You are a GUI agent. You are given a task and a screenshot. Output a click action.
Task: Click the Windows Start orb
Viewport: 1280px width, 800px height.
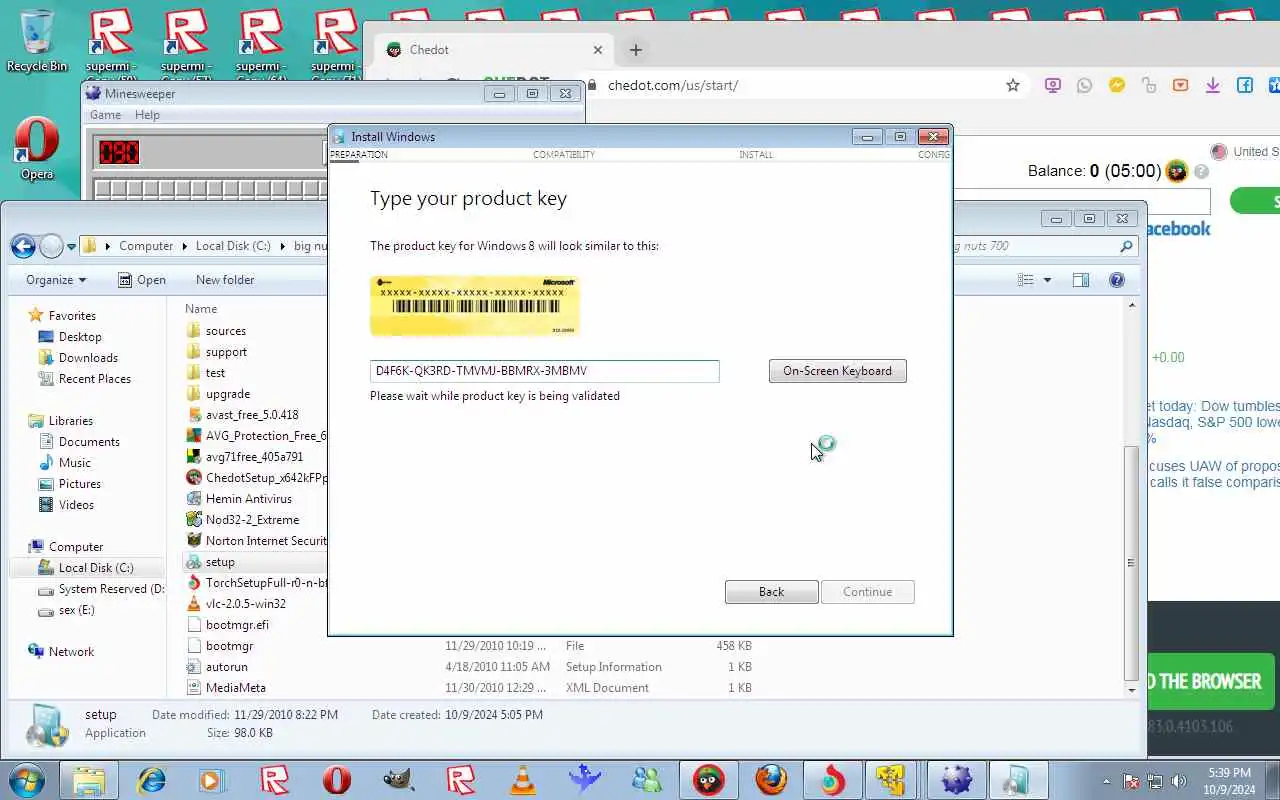(27, 779)
